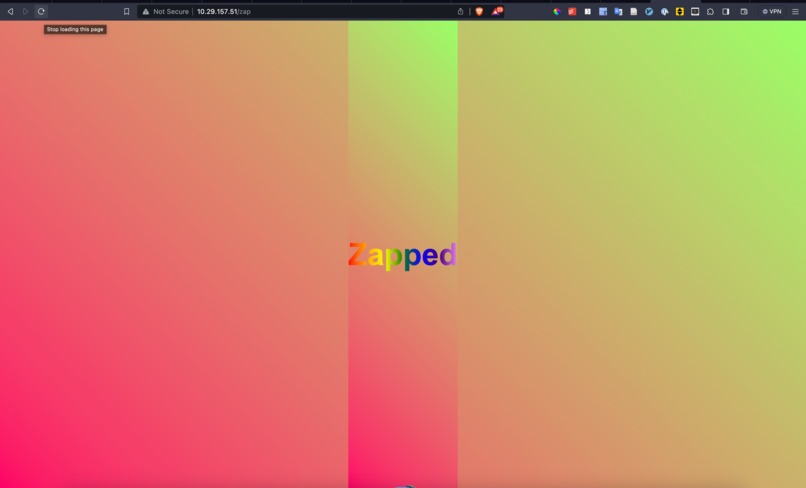Image resolution: width=806 pixels, height=488 pixels.
Task: Click the blue round checkmark extension icon
Action: click(649, 11)
